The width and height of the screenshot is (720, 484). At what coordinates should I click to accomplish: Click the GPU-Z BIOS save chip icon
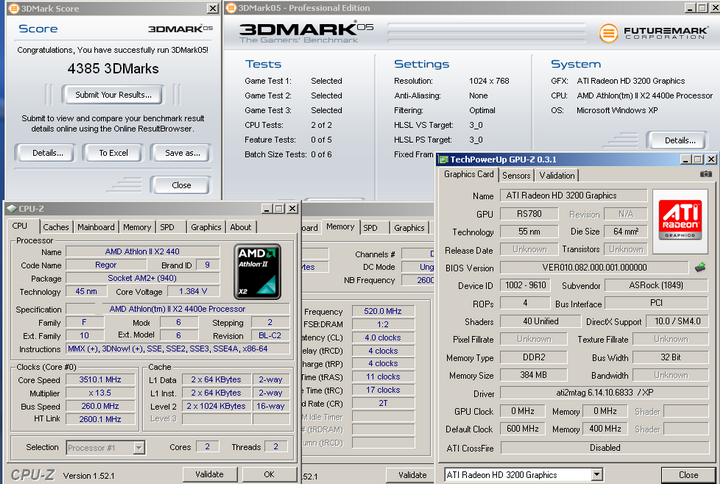coord(700,267)
